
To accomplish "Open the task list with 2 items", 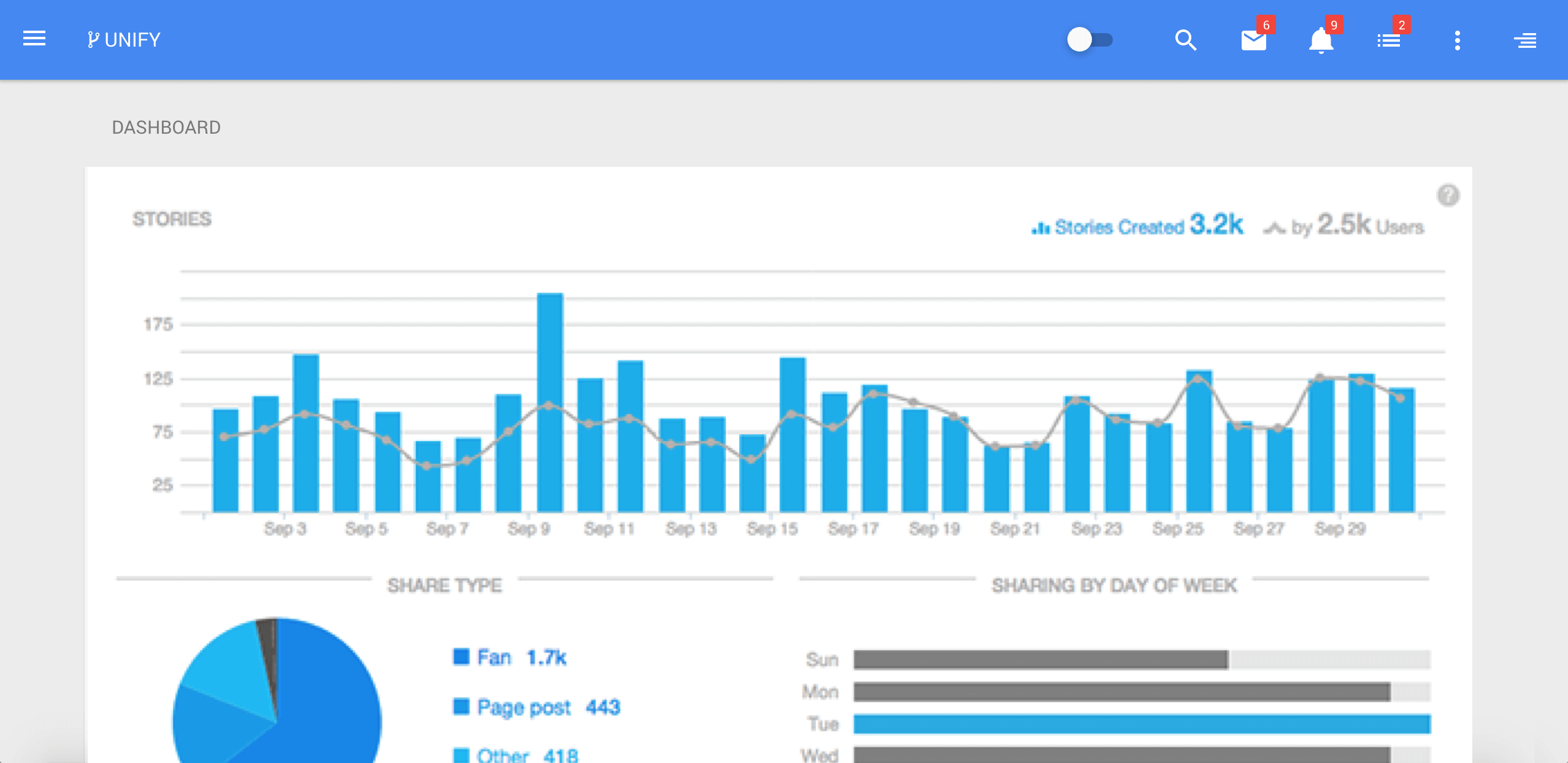I will (1389, 40).
